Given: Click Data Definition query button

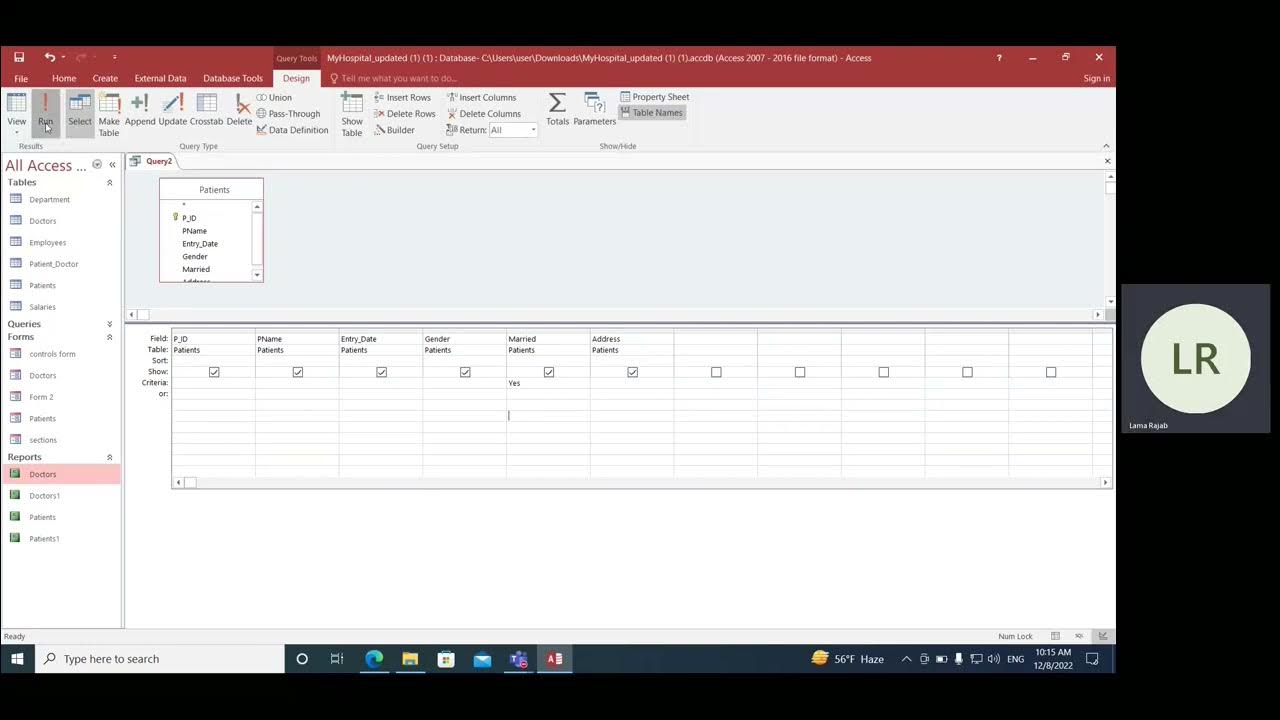Looking at the screenshot, I should tap(292, 130).
